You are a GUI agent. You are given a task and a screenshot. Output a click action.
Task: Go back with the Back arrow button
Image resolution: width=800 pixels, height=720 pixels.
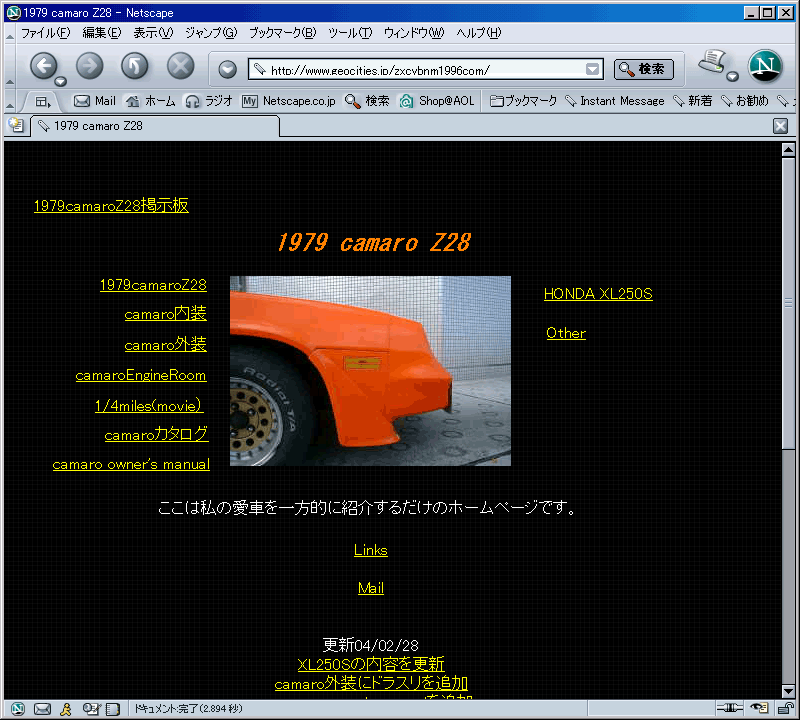pyautogui.click(x=43, y=66)
